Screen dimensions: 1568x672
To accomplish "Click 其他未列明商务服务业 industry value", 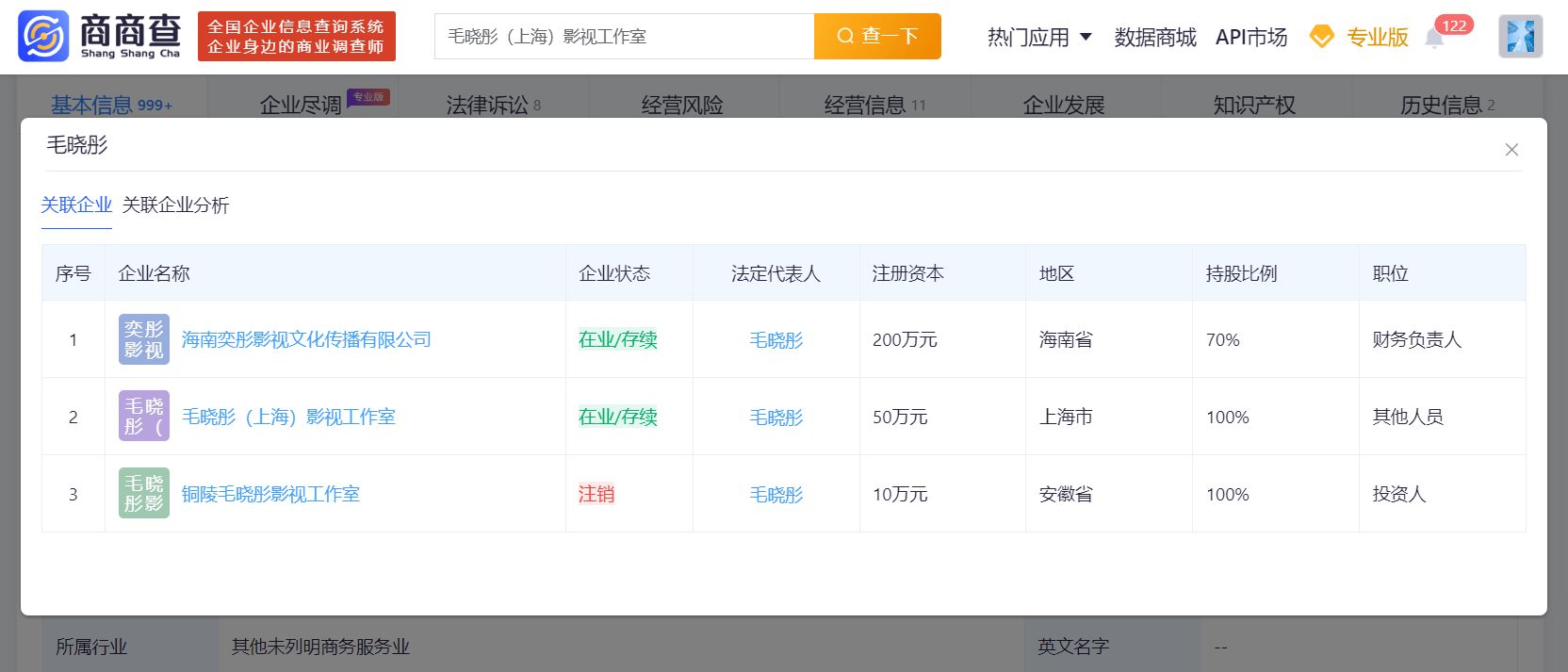I will [320, 647].
